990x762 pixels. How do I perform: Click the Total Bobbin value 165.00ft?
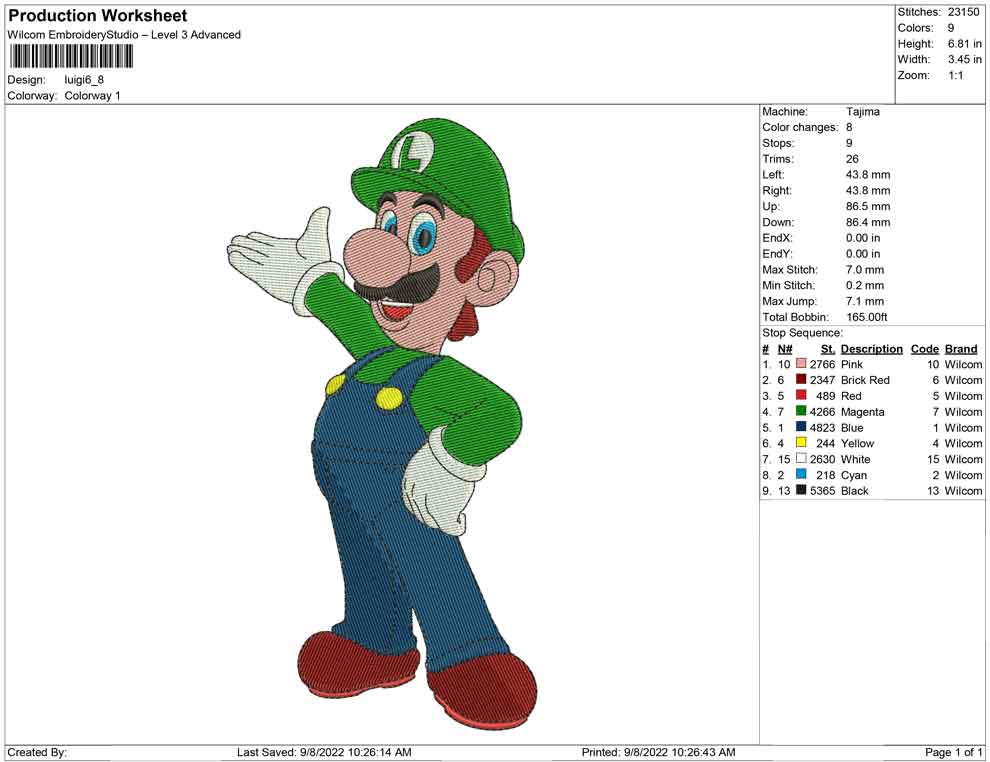click(867, 317)
